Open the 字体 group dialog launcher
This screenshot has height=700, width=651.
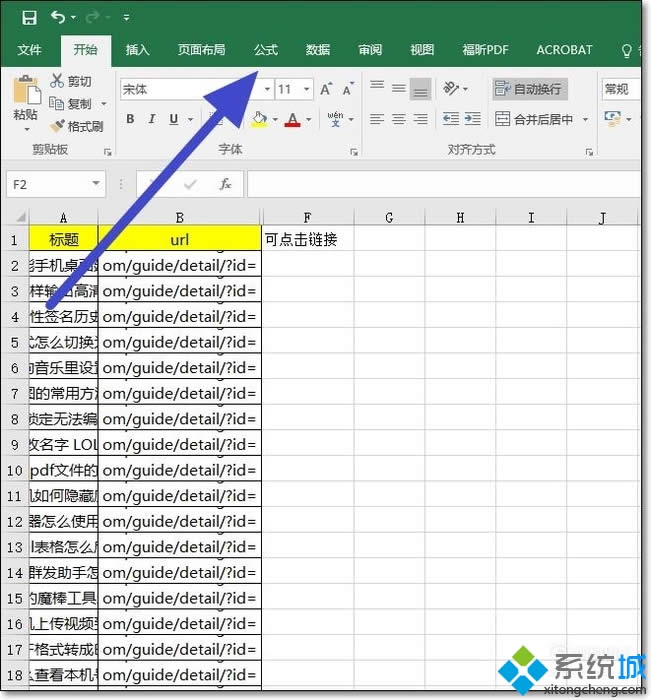(x=354, y=152)
